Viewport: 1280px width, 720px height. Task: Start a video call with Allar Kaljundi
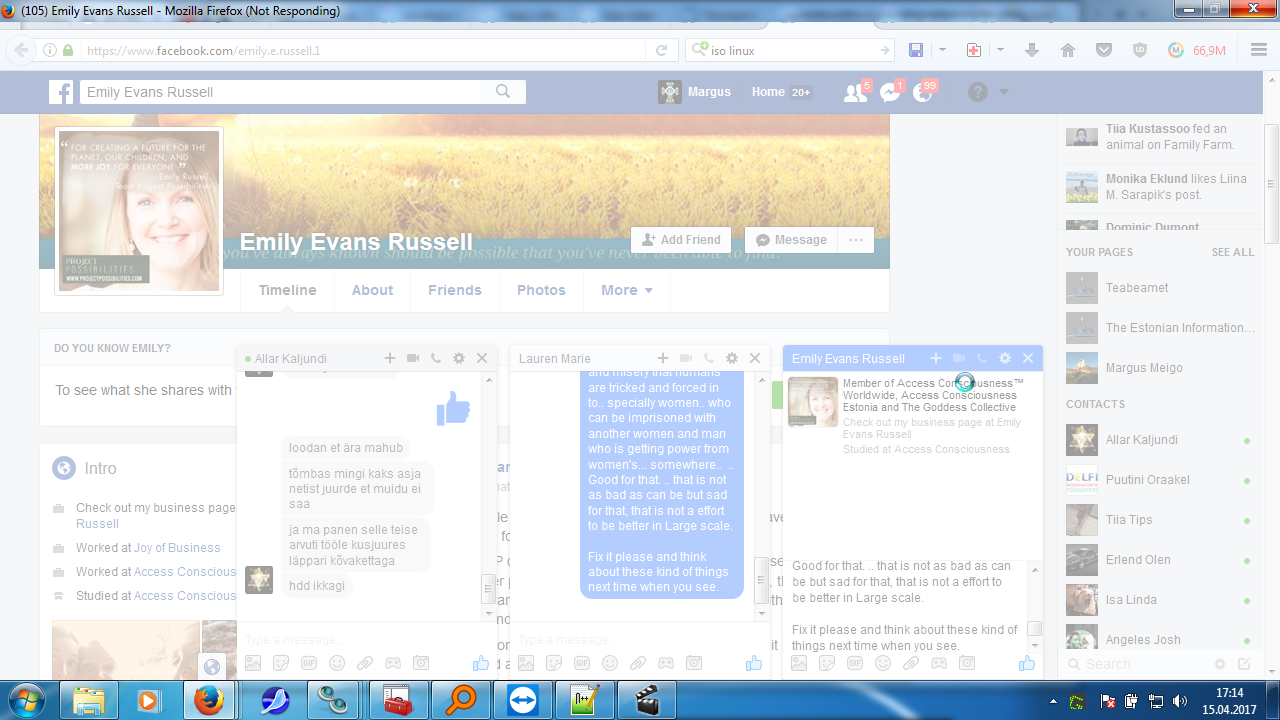click(413, 358)
